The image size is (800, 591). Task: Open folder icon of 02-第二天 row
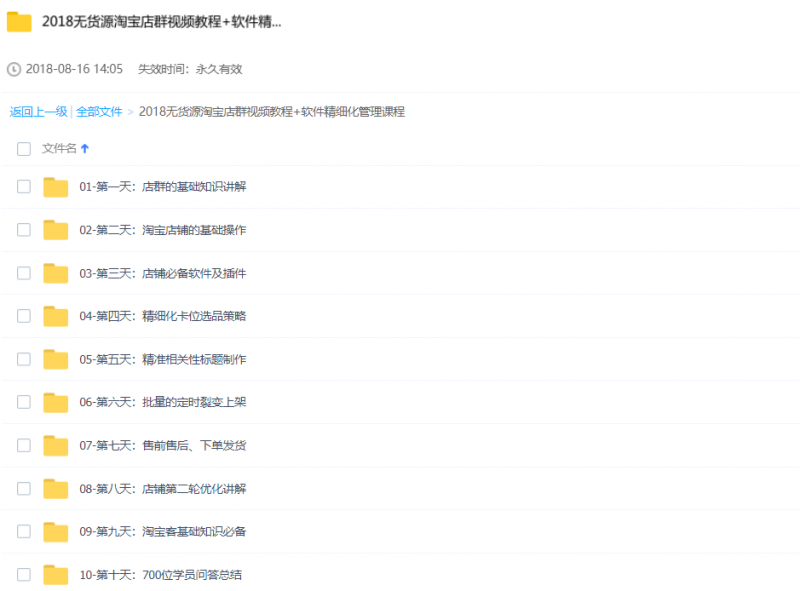coord(56,230)
